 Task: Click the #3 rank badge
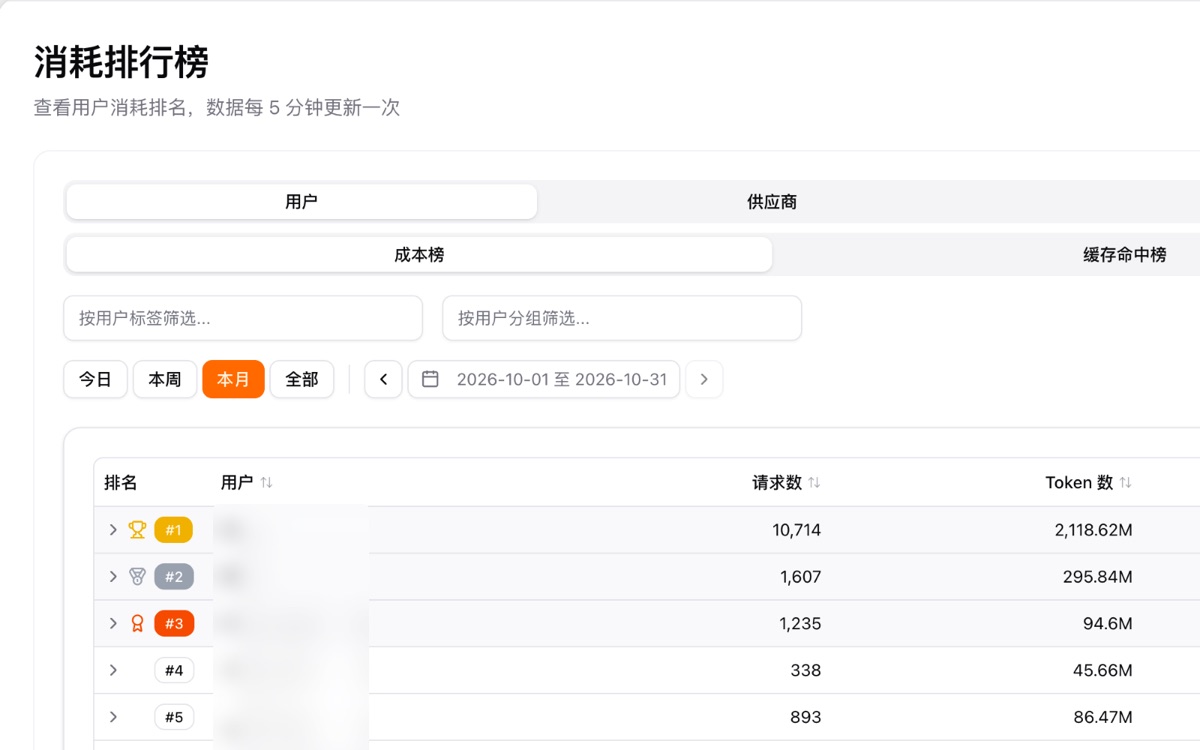pos(174,624)
